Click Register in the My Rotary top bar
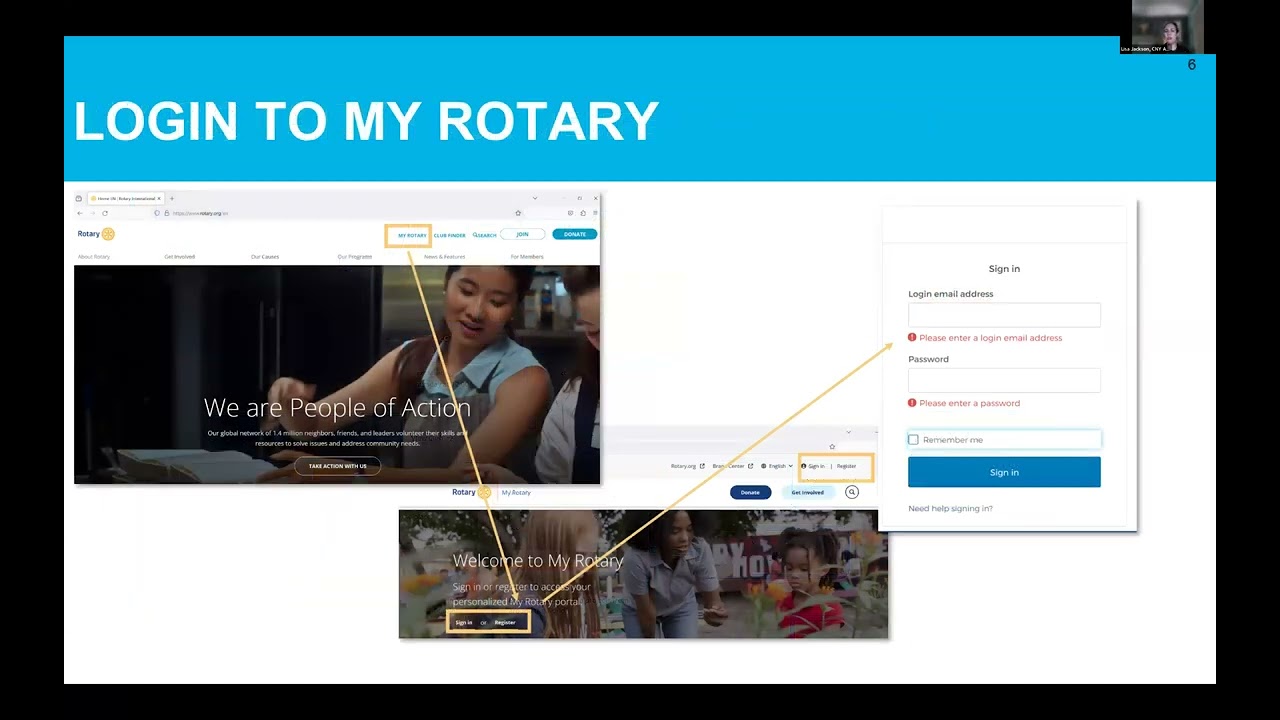The height and width of the screenshot is (720, 1280). click(x=847, y=466)
